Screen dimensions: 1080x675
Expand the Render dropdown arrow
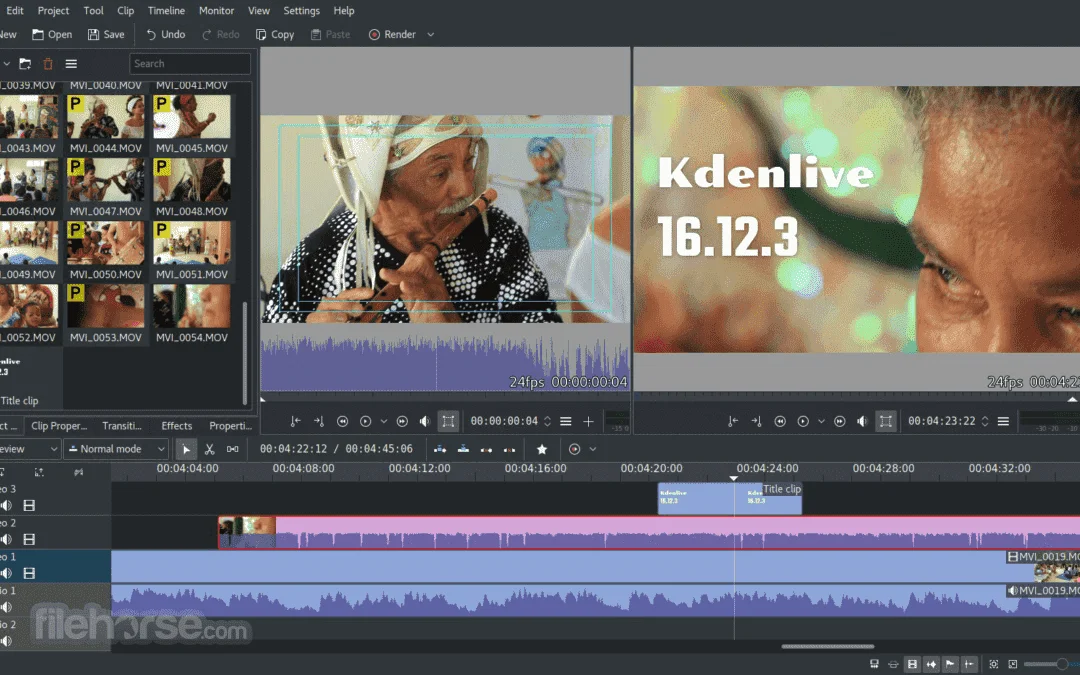click(430, 34)
